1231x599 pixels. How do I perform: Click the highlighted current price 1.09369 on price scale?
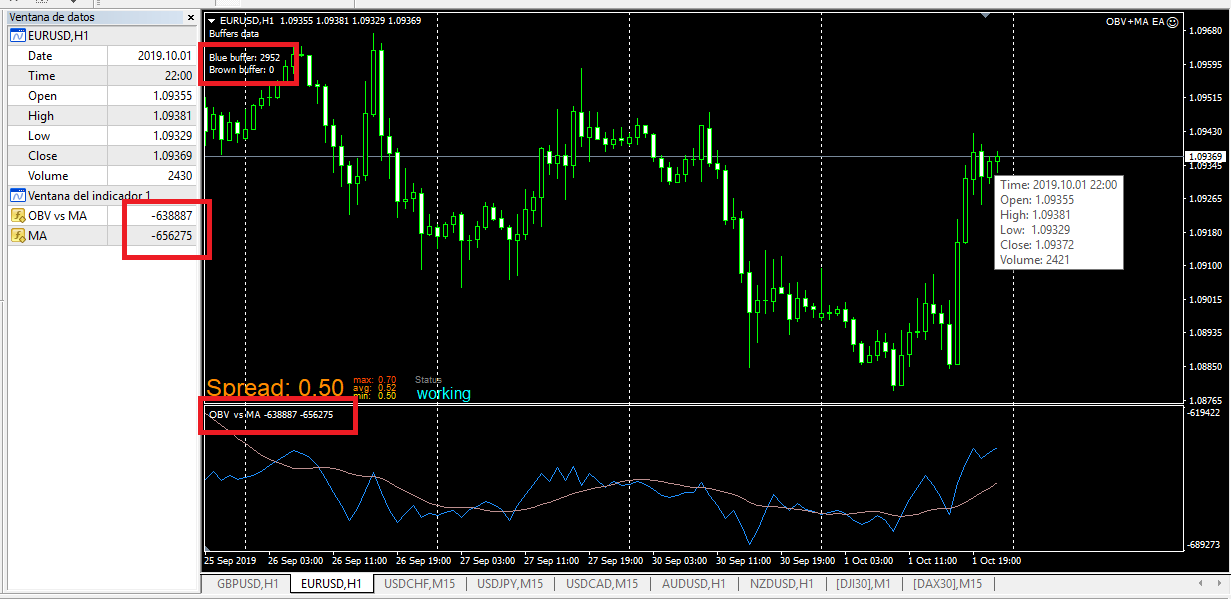tap(1204, 157)
